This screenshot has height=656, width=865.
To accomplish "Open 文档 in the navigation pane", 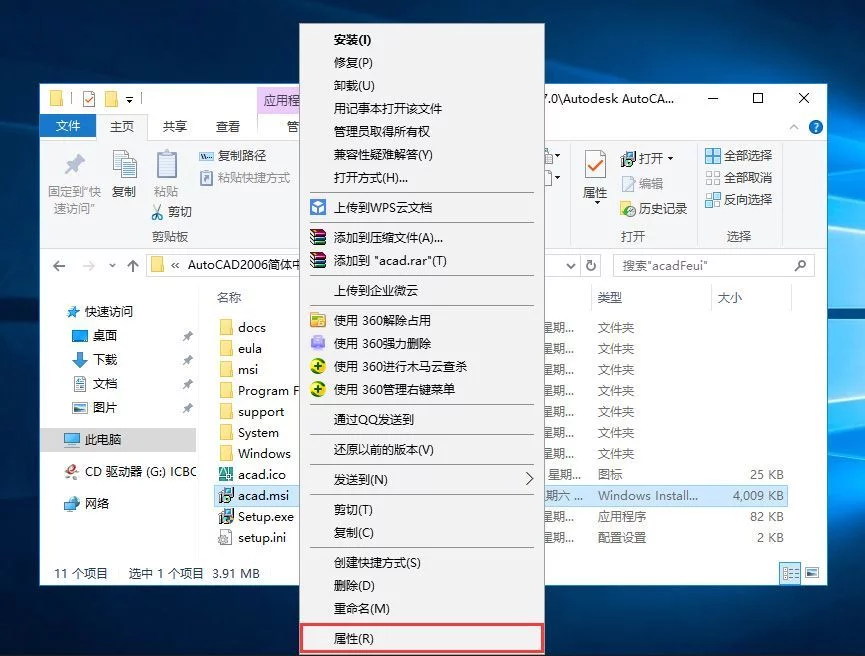I will pyautogui.click(x=95, y=383).
